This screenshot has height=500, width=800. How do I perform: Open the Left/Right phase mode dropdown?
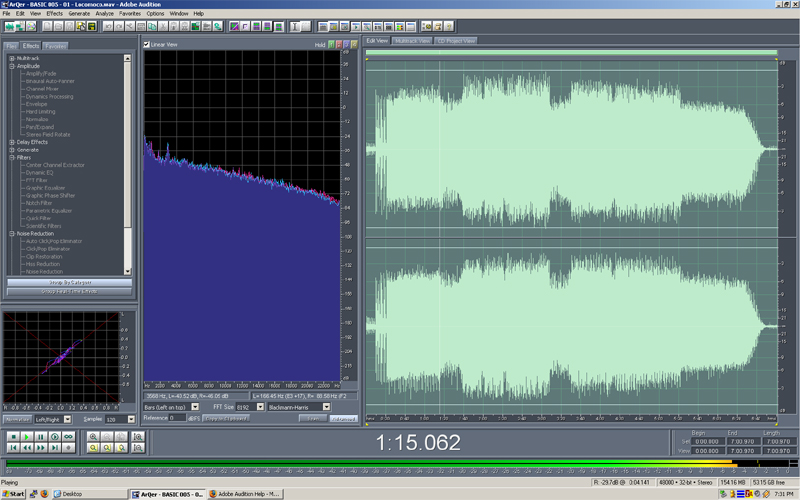tap(67, 419)
